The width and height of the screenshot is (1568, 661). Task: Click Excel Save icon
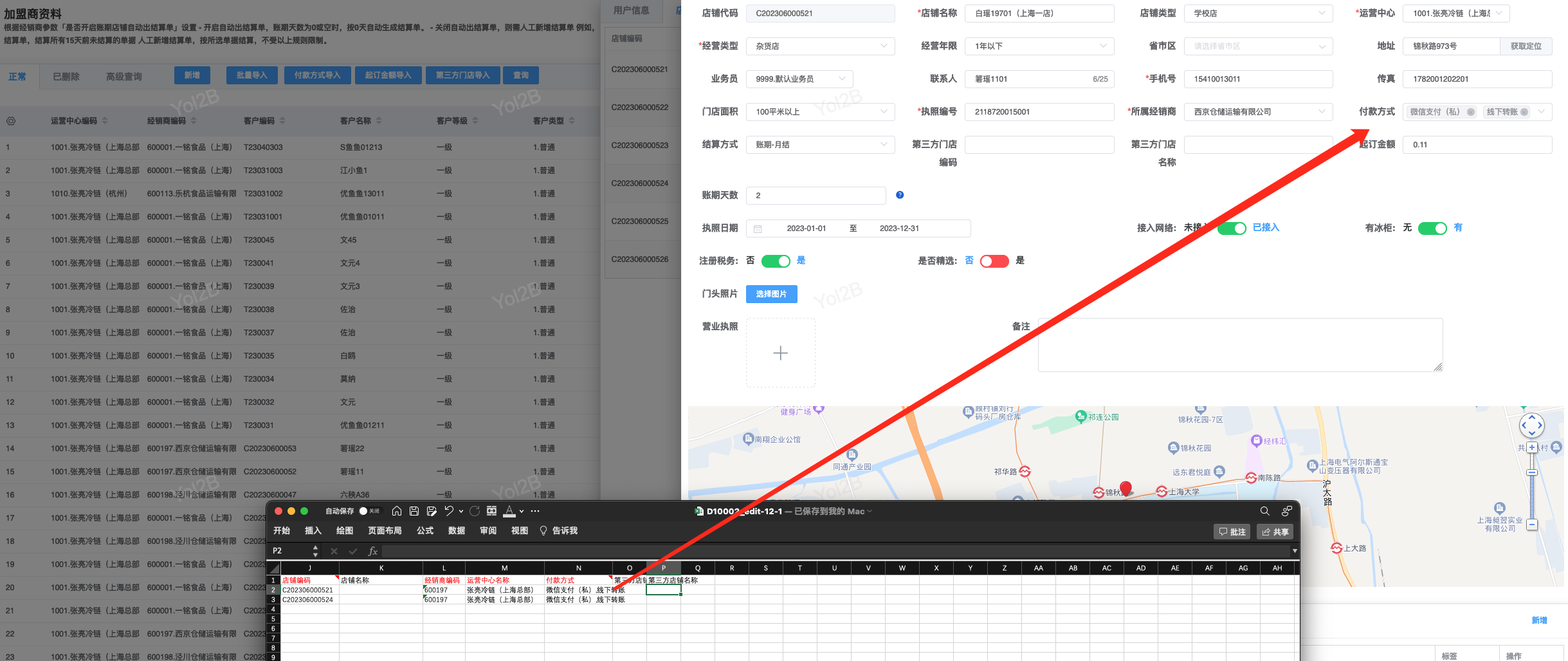[x=414, y=511]
